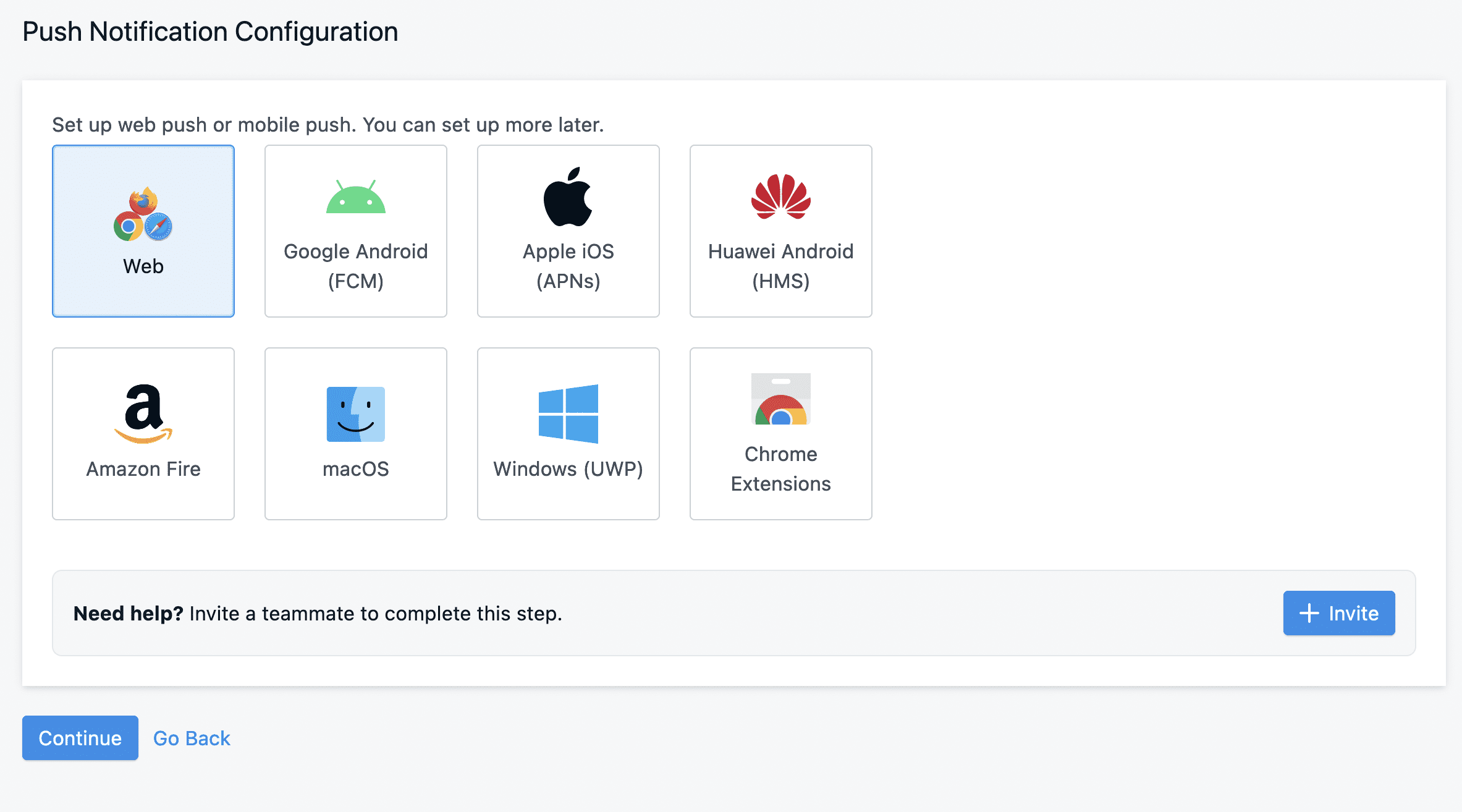1462x812 pixels.
Task: Select Amazon Fire label text
Action: [x=143, y=469]
